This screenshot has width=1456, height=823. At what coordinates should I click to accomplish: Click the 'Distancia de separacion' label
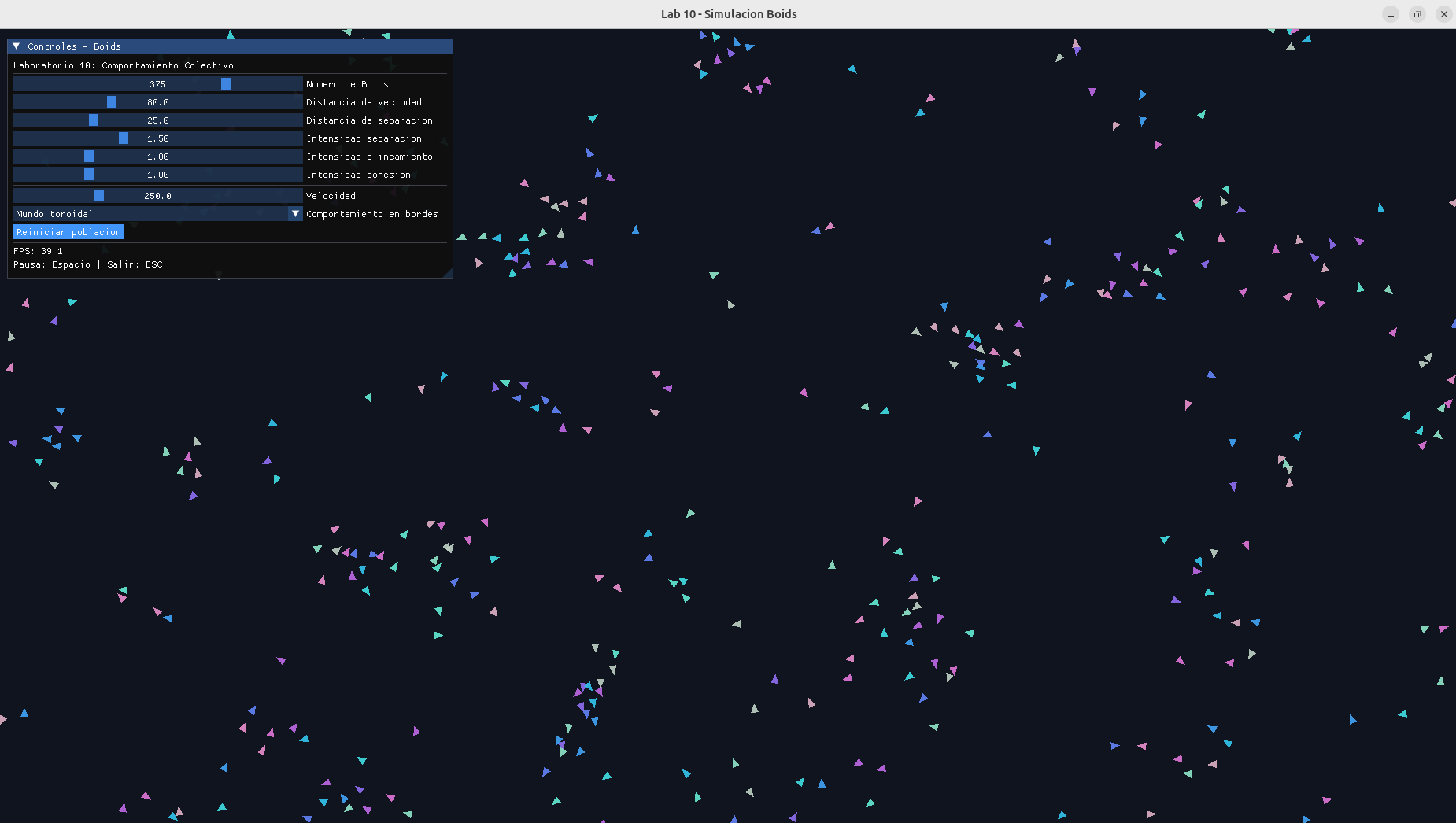(369, 120)
